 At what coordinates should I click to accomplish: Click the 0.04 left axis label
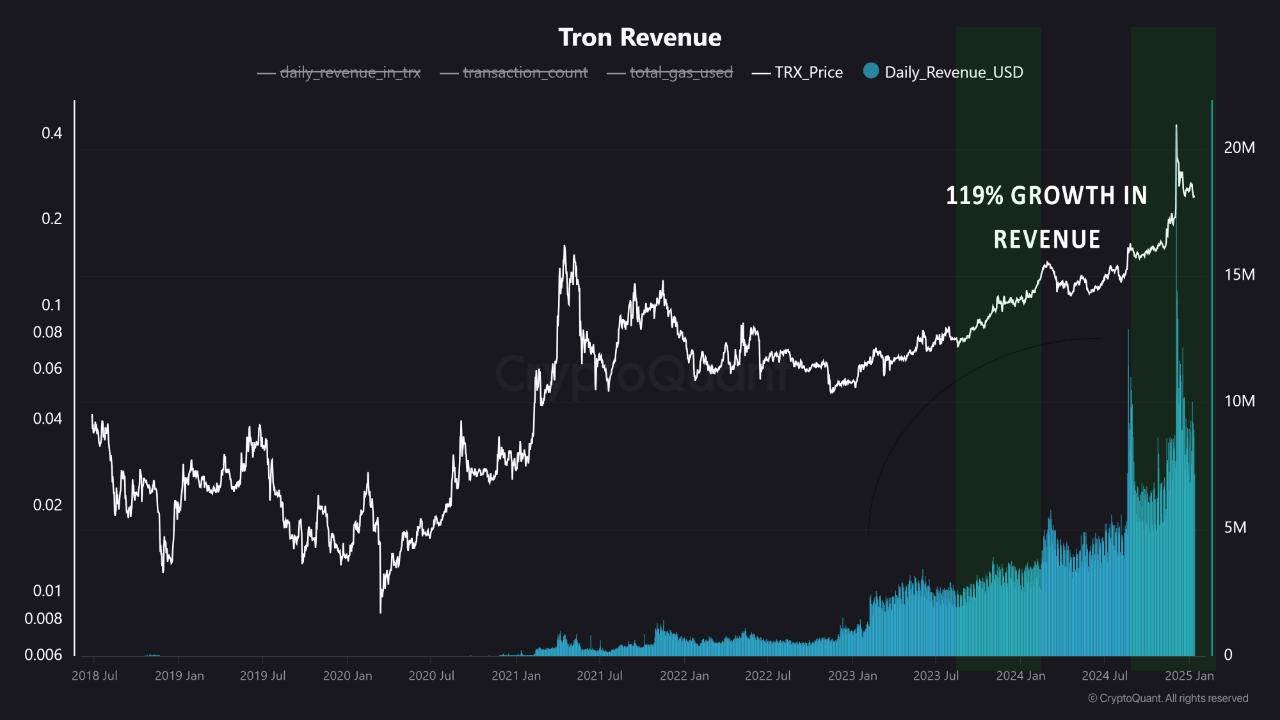click(x=48, y=419)
